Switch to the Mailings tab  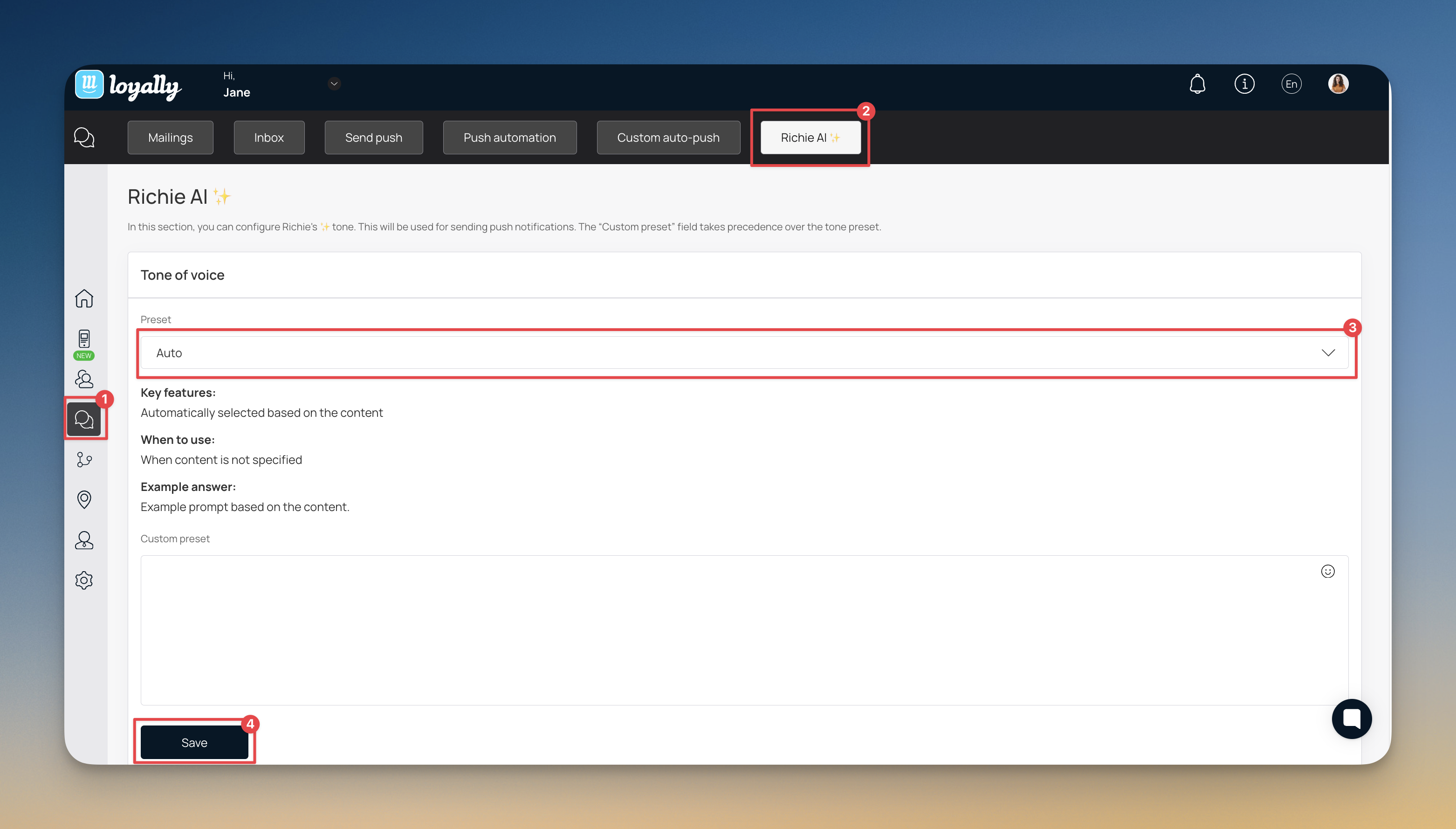coord(170,137)
